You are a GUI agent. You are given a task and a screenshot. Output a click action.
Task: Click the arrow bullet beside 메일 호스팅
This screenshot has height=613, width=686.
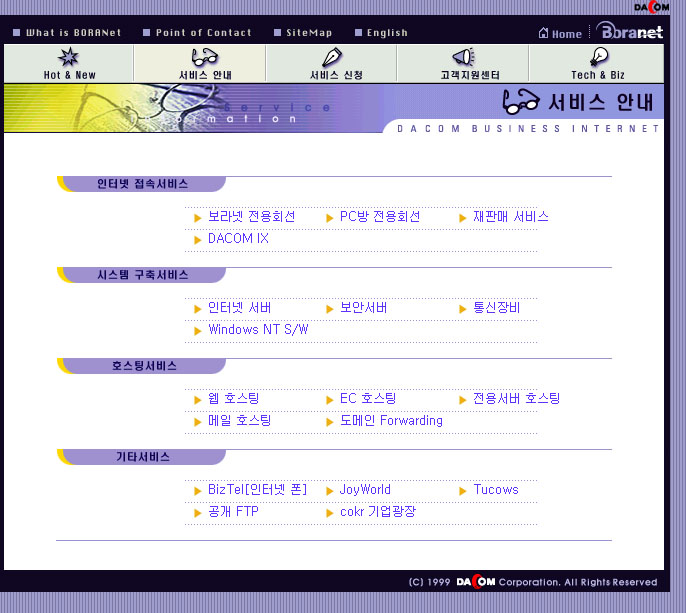(x=197, y=422)
